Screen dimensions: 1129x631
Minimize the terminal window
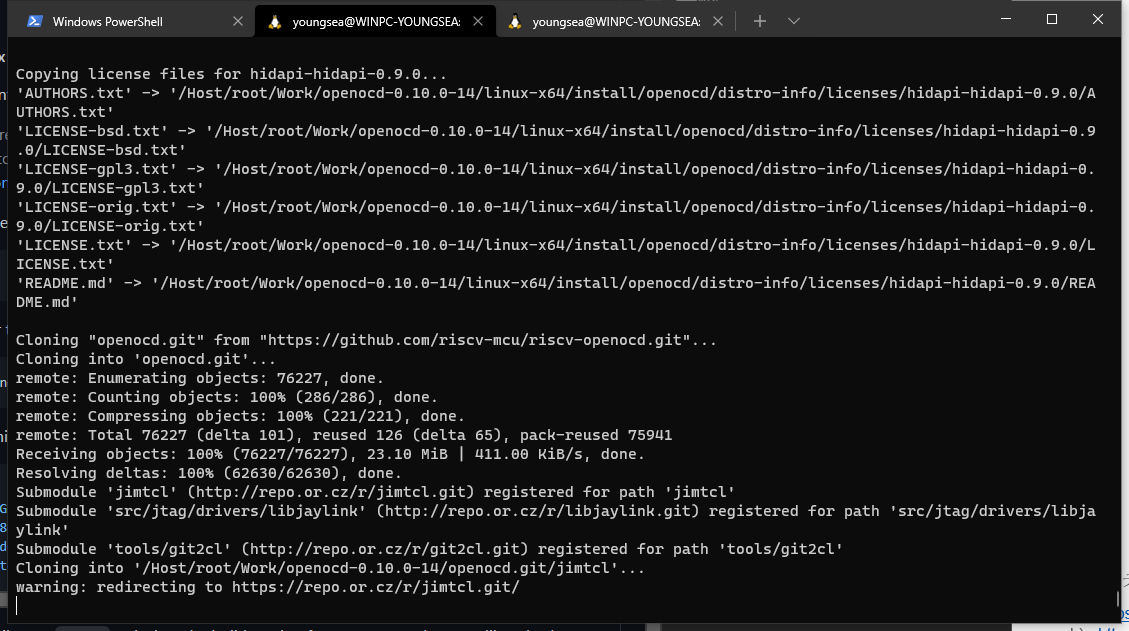1006,19
